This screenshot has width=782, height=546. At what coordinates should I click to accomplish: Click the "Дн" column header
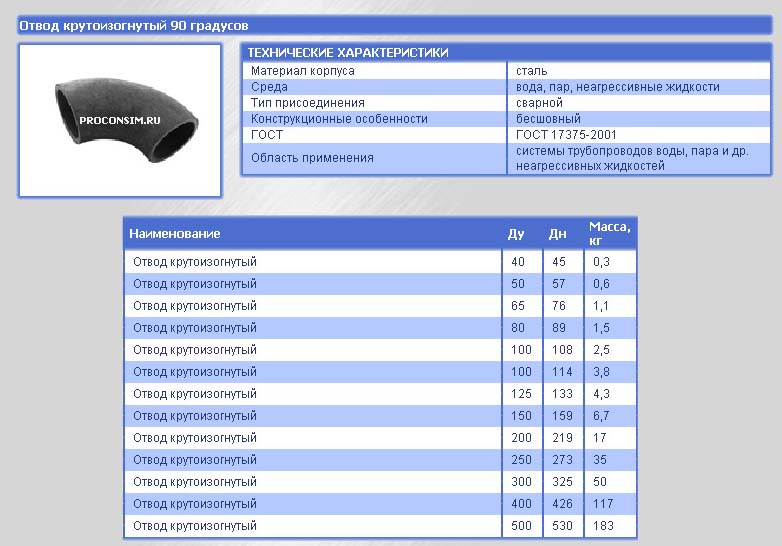pos(557,234)
